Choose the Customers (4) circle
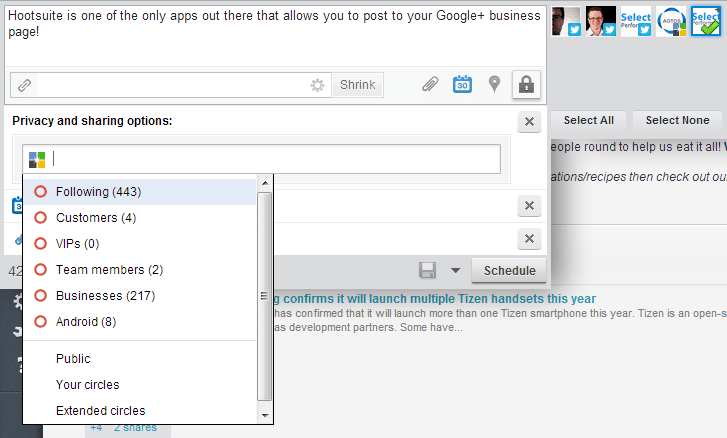The image size is (727, 438). (140, 218)
